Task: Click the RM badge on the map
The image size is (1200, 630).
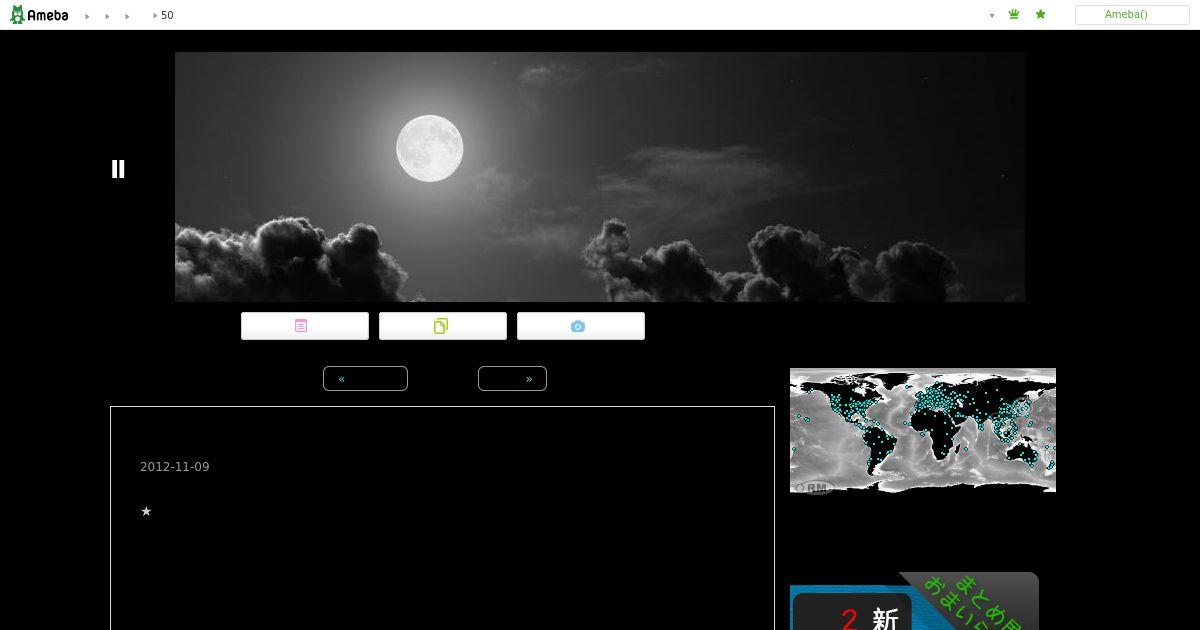Action: click(814, 487)
